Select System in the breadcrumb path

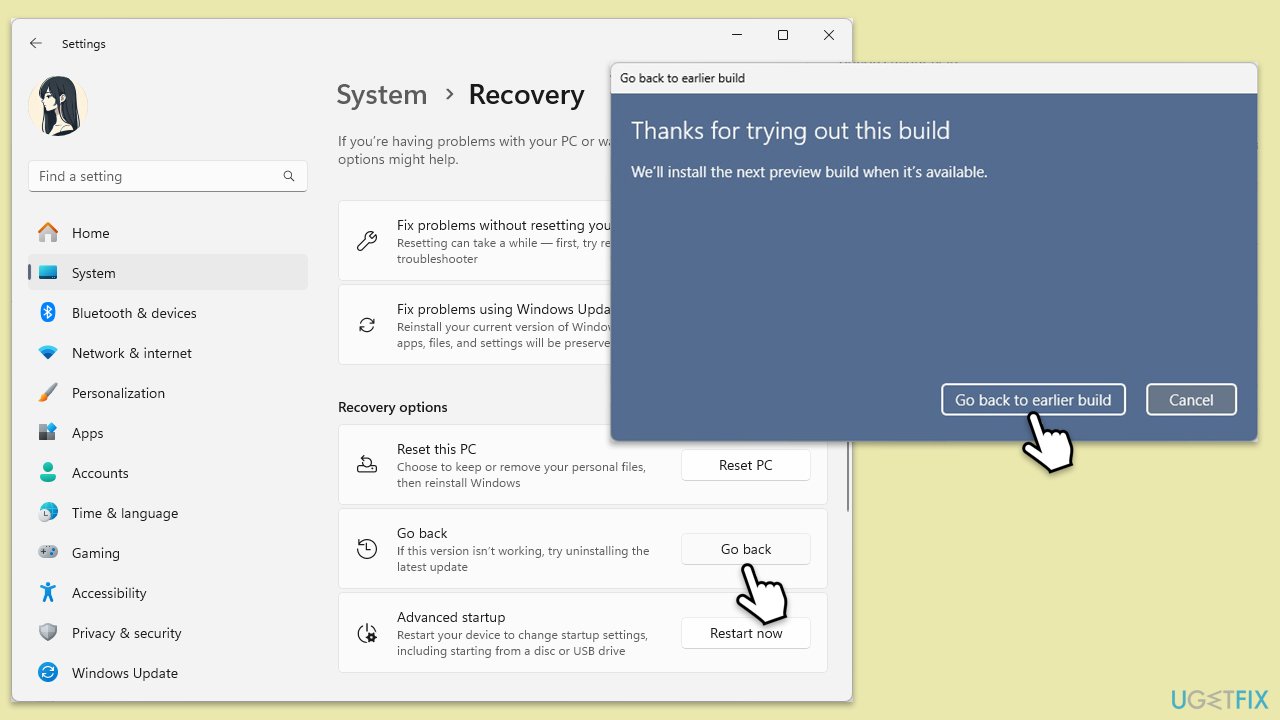[381, 94]
